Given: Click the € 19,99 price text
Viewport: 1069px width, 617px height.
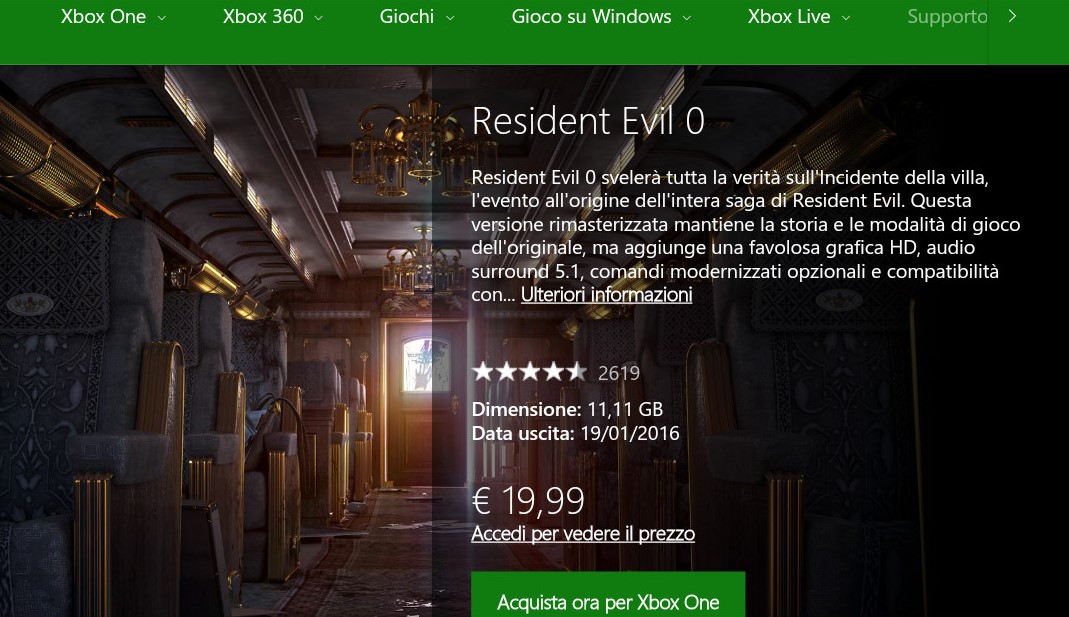Looking at the screenshot, I should (528, 501).
